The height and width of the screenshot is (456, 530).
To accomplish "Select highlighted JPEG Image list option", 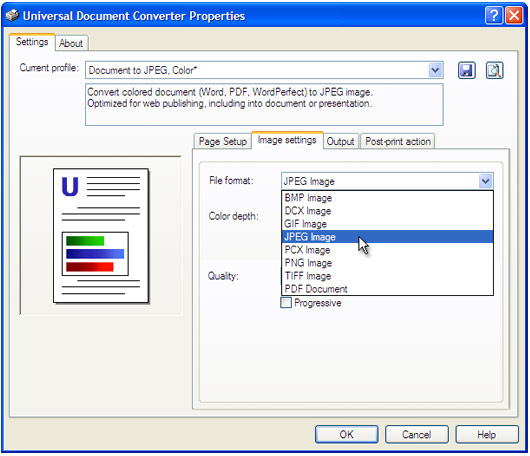I will pos(387,237).
